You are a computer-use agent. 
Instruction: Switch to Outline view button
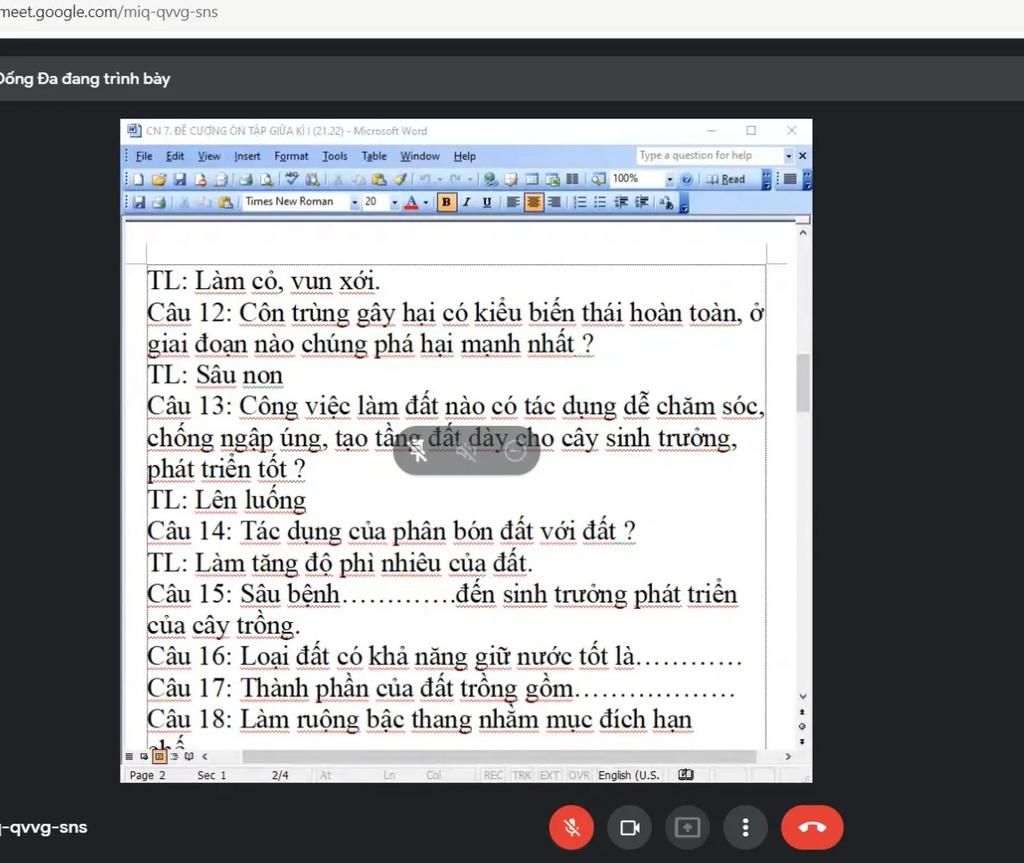[x=174, y=756]
